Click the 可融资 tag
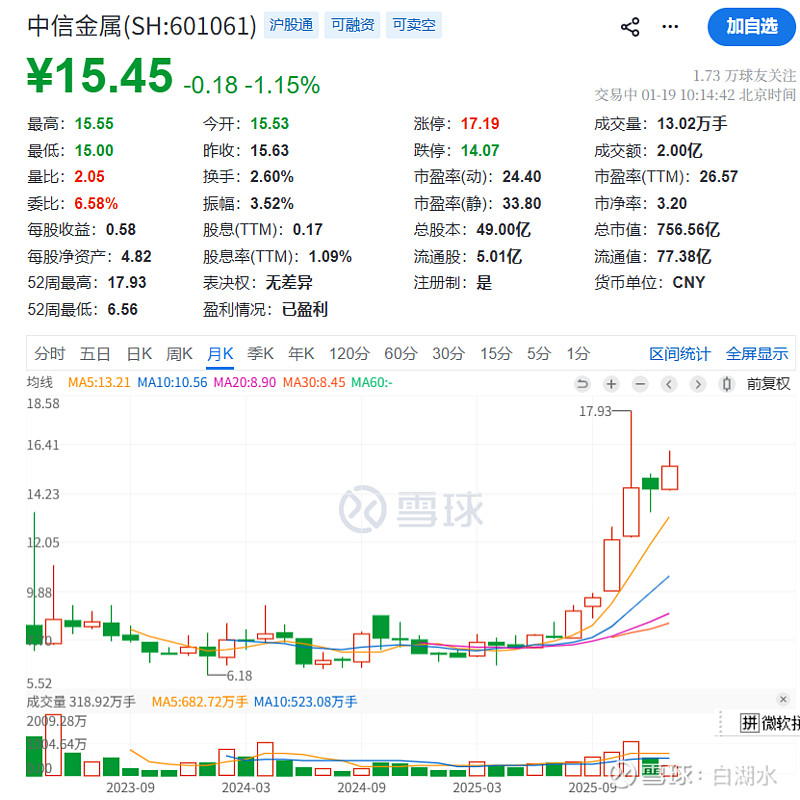The width and height of the screenshot is (800, 800). [x=353, y=25]
